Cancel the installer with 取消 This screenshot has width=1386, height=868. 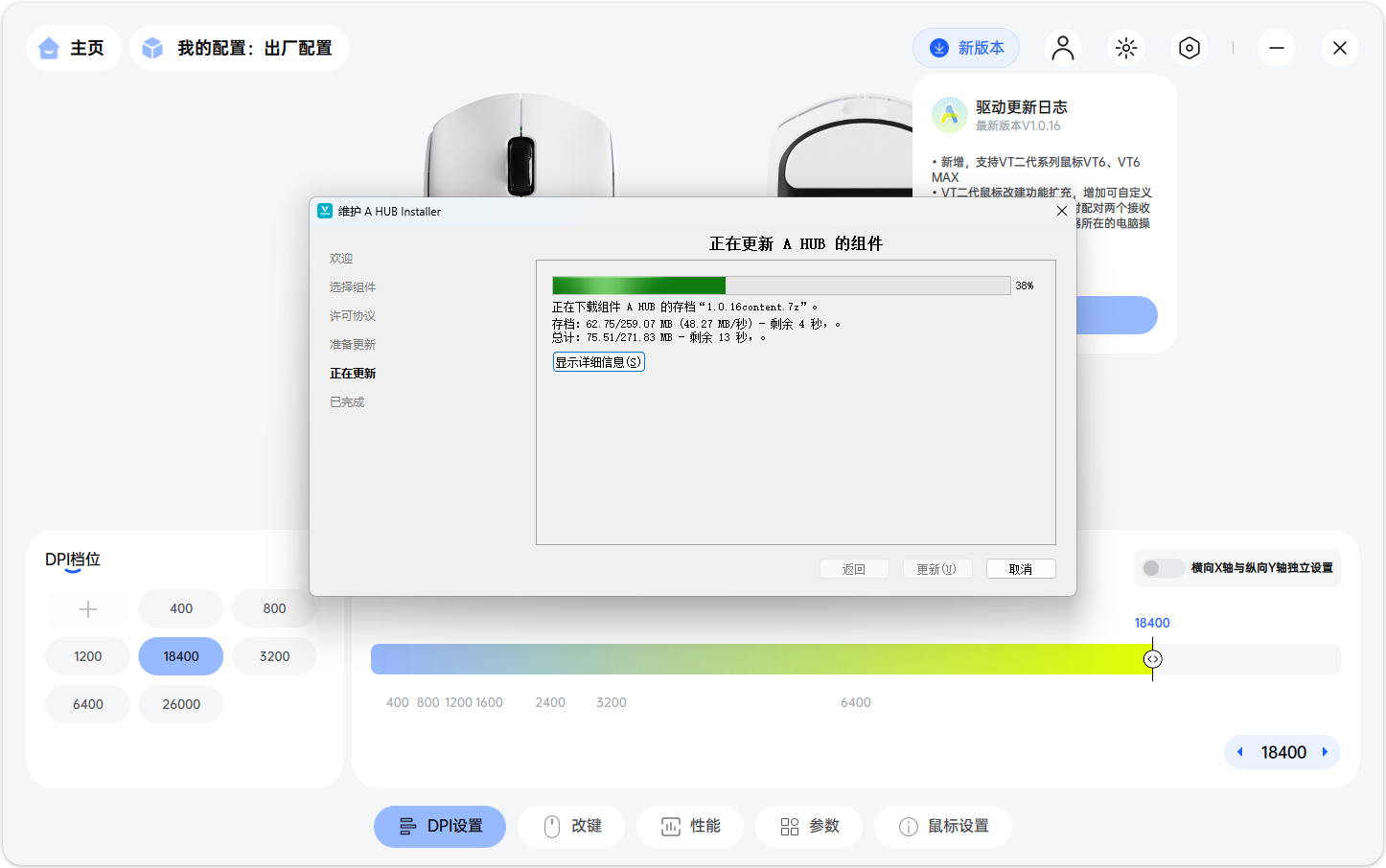tap(1020, 567)
